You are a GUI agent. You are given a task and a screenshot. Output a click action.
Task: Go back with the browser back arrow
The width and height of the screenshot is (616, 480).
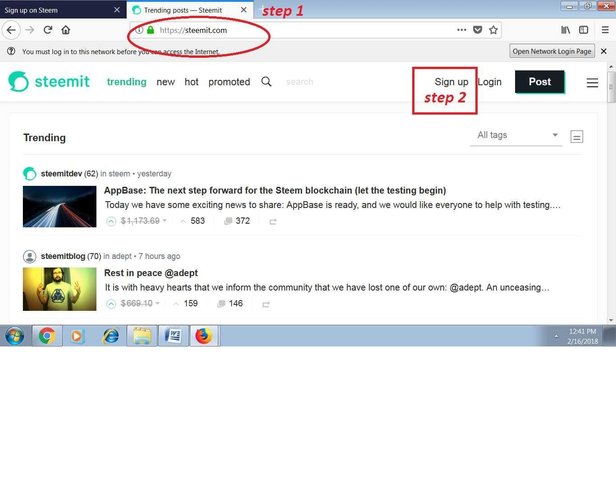point(11,30)
